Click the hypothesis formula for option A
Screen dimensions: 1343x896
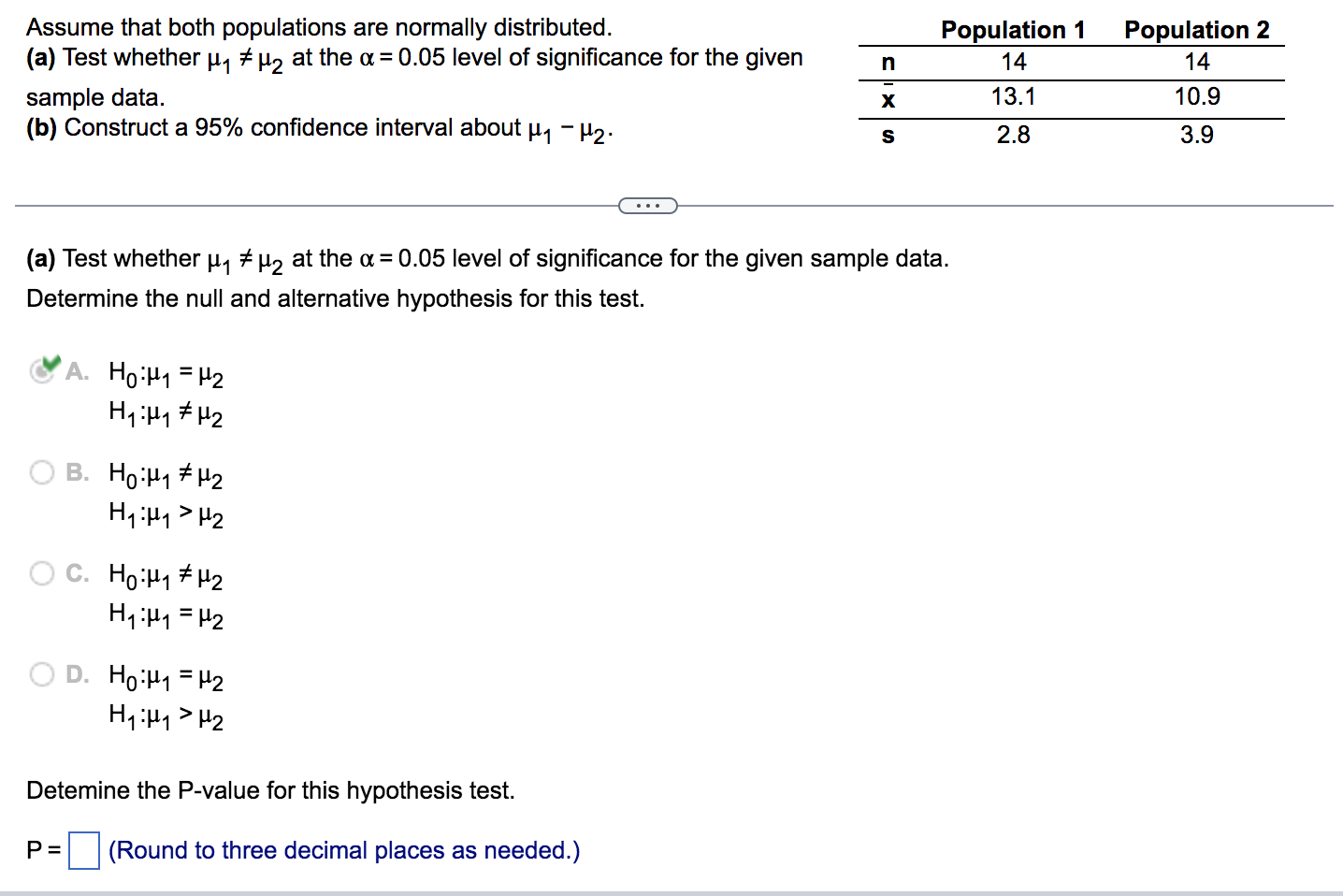[165, 393]
